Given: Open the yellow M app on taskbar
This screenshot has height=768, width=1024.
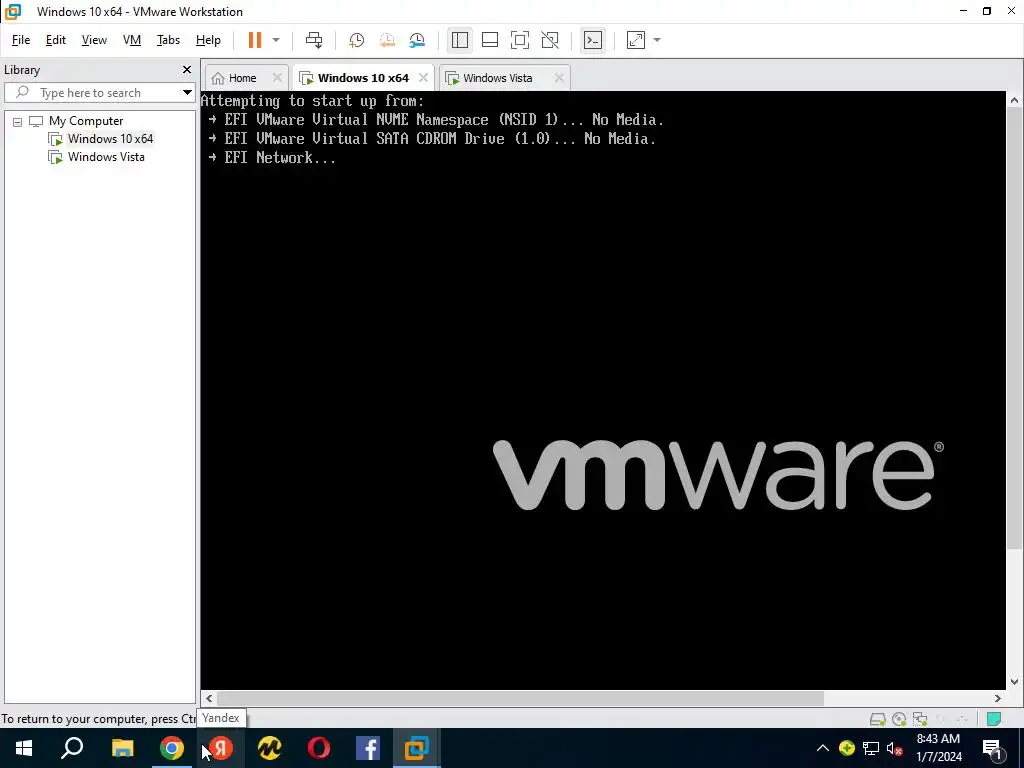Looking at the screenshot, I should coord(270,748).
